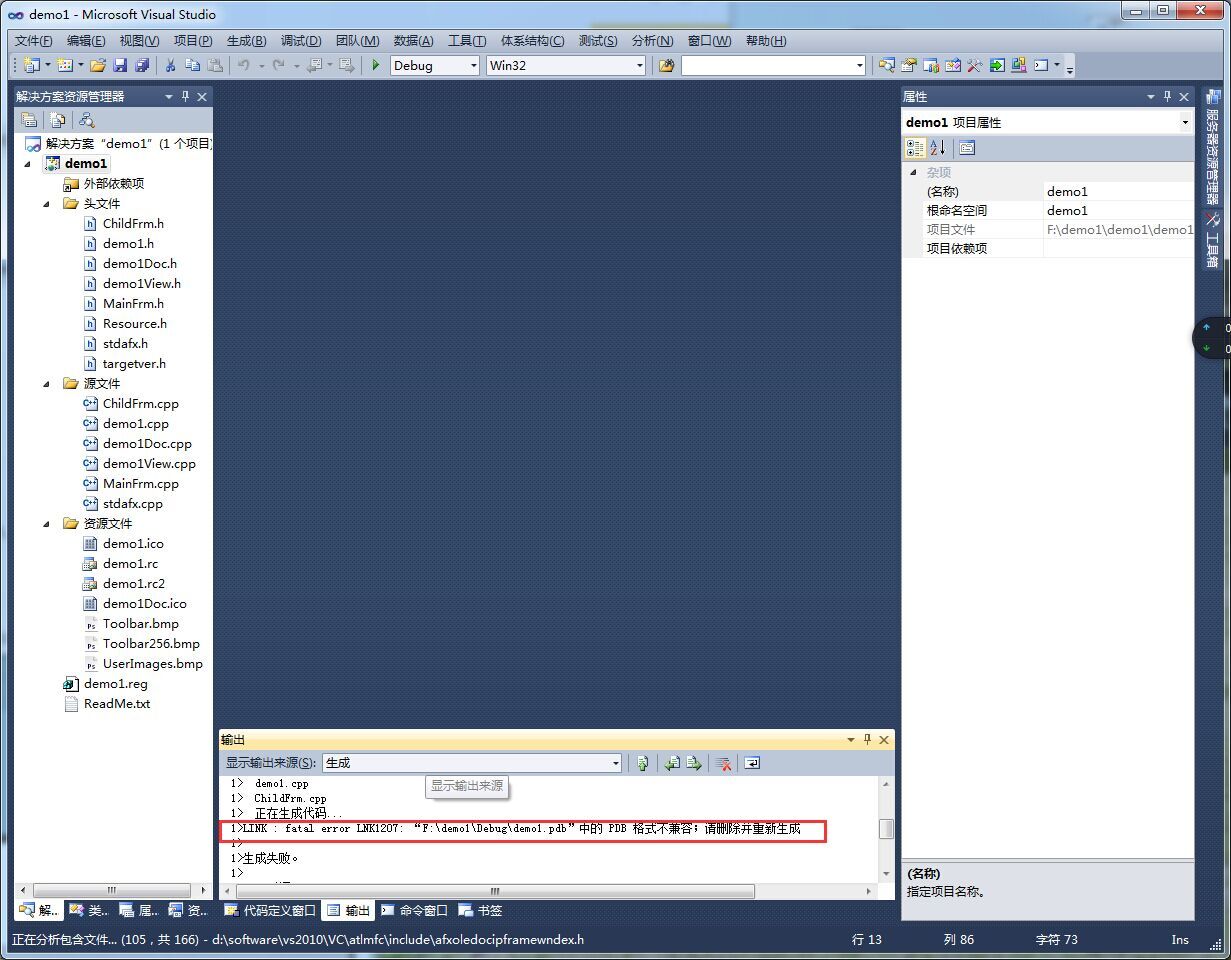1231x960 pixels.
Task: Select the 外部依赖项 node
Action: 114,184
